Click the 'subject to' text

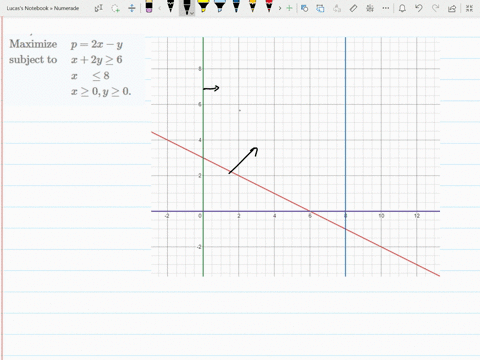[33, 60]
